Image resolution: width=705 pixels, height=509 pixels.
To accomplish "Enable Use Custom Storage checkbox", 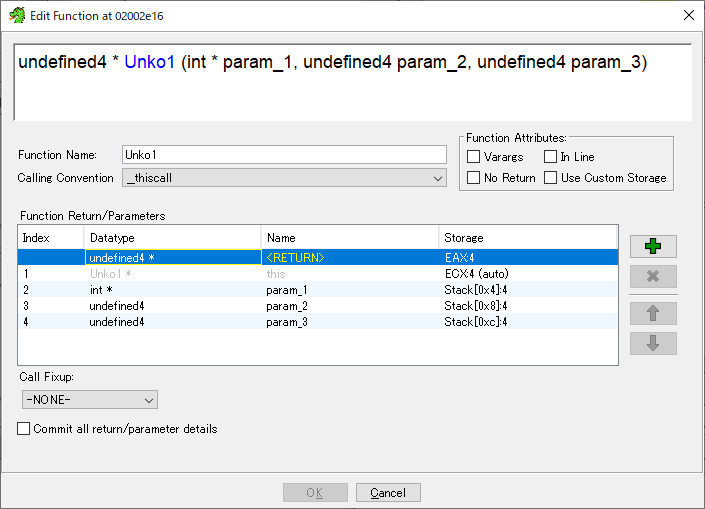I will pos(550,178).
